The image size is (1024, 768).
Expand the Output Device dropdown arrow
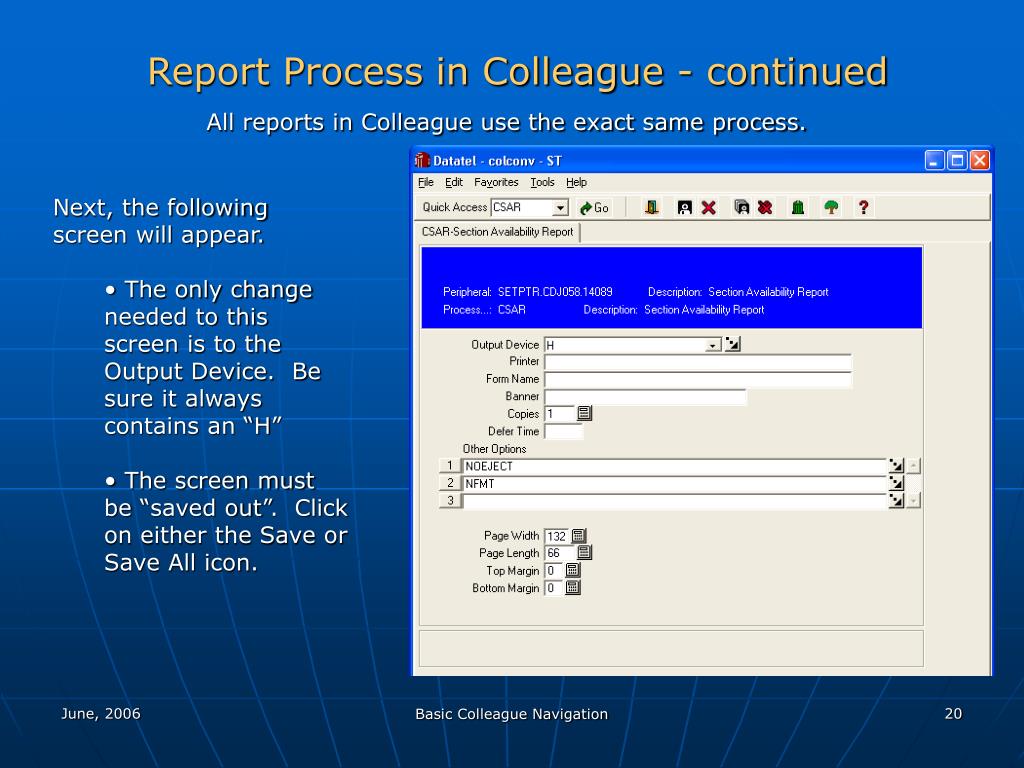tap(713, 345)
